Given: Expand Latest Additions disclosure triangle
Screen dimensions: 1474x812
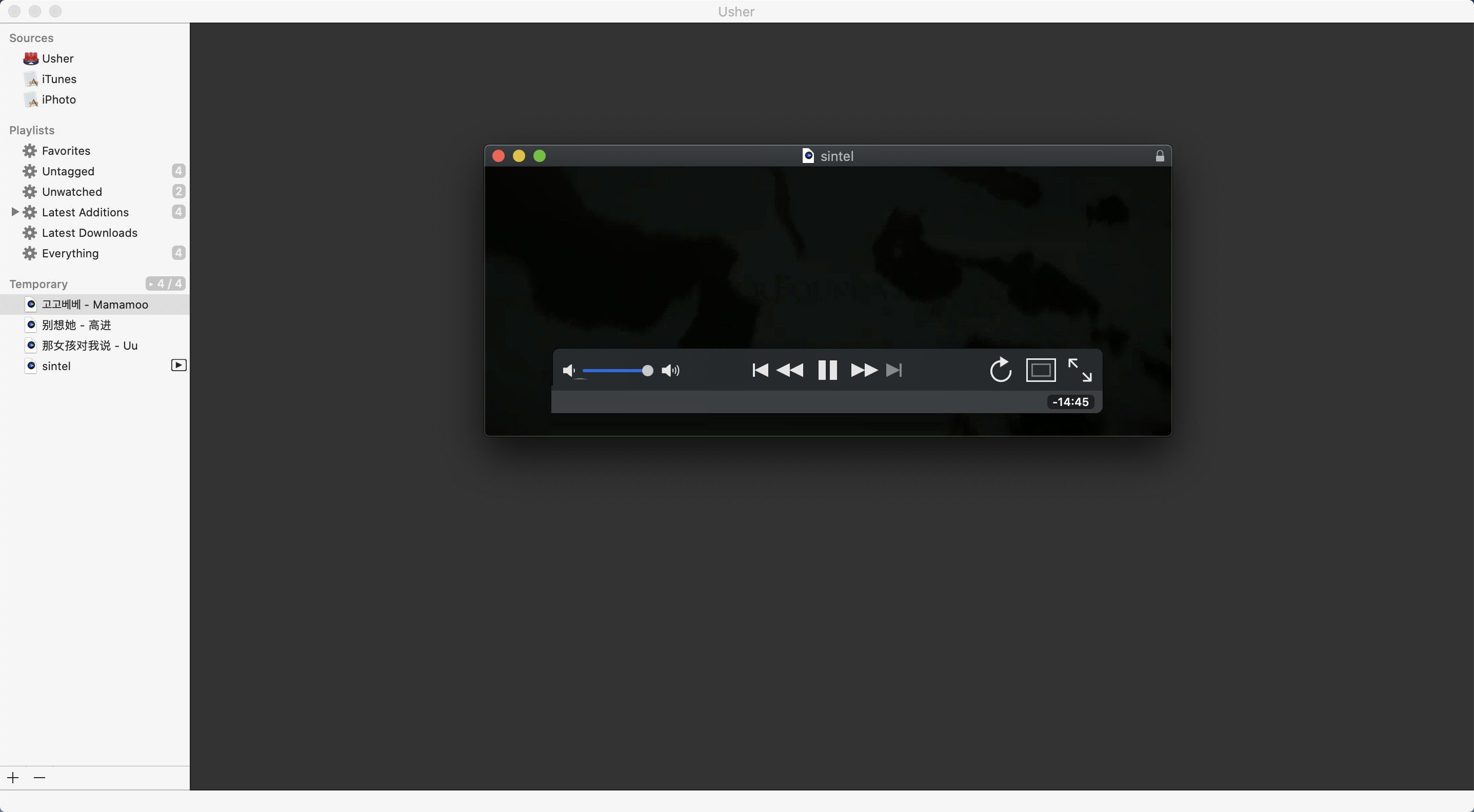Looking at the screenshot, I should [x=15, y=212].
